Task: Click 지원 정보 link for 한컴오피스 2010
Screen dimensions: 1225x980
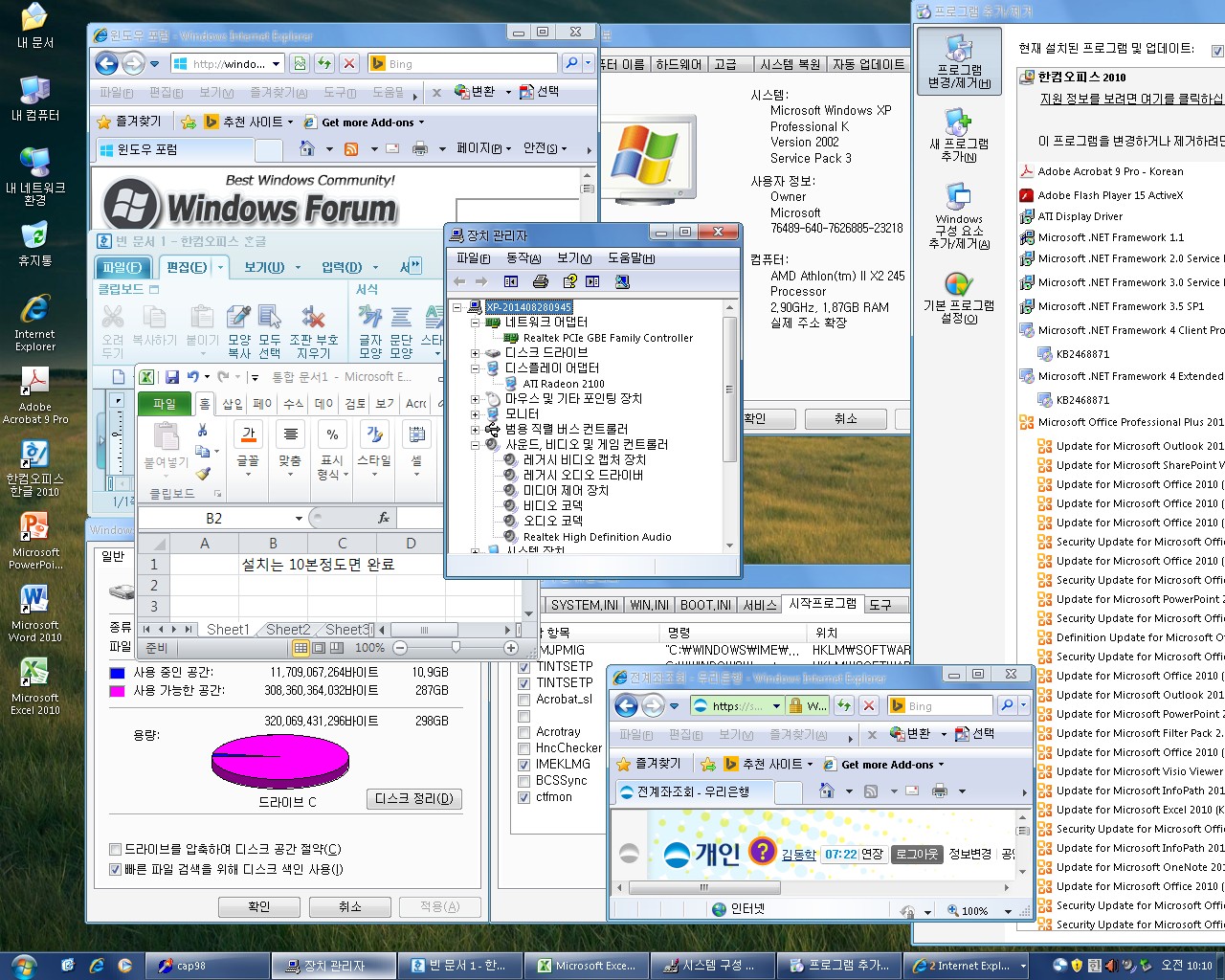Action: coord(1131,99)
